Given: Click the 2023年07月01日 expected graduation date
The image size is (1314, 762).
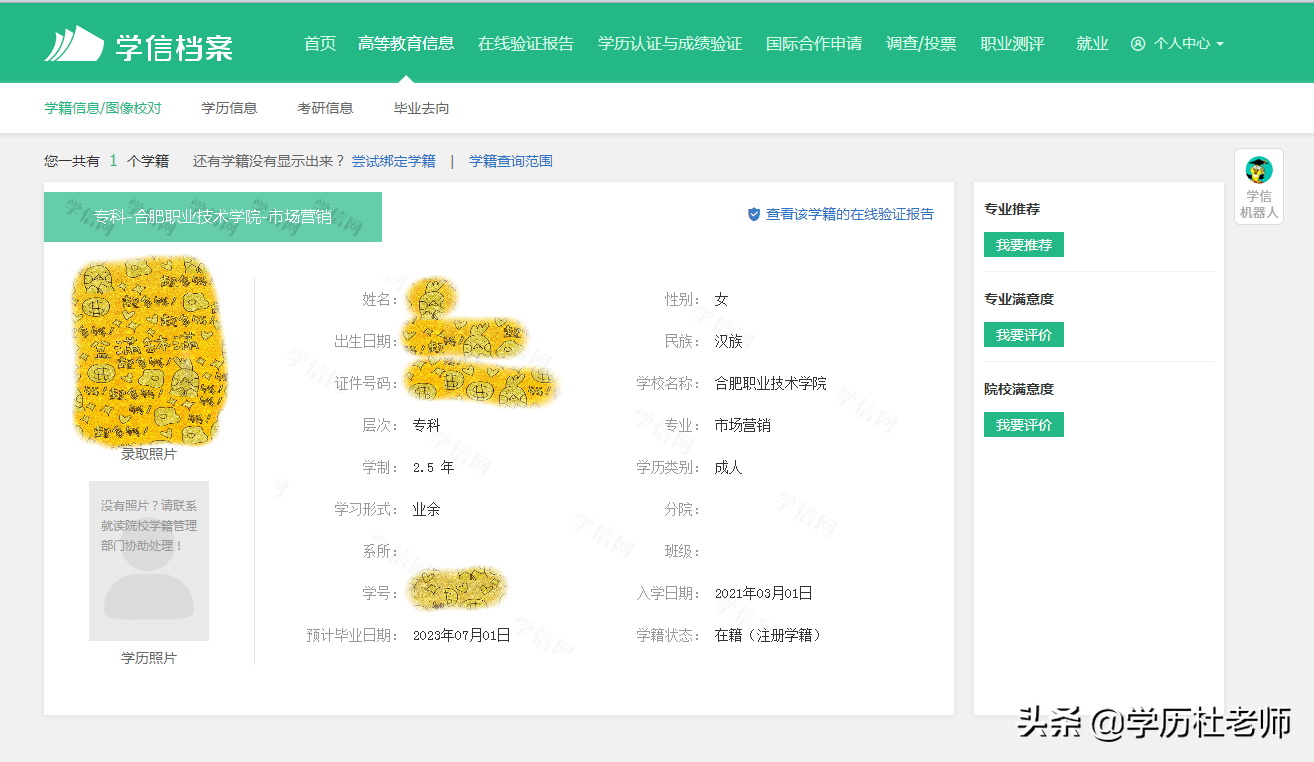Looking at the screenshot, I should (x=462, y=635).
